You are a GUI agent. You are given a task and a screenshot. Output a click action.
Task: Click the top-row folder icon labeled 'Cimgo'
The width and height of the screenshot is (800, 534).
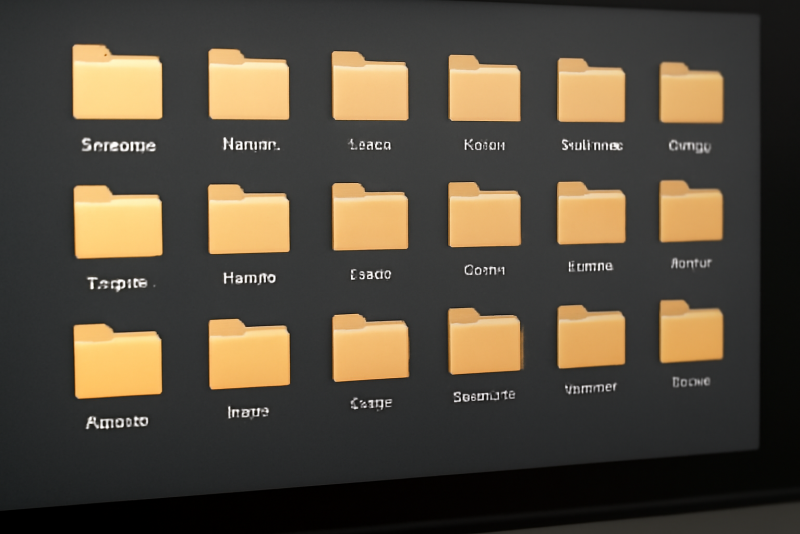[x=691, y=93]
